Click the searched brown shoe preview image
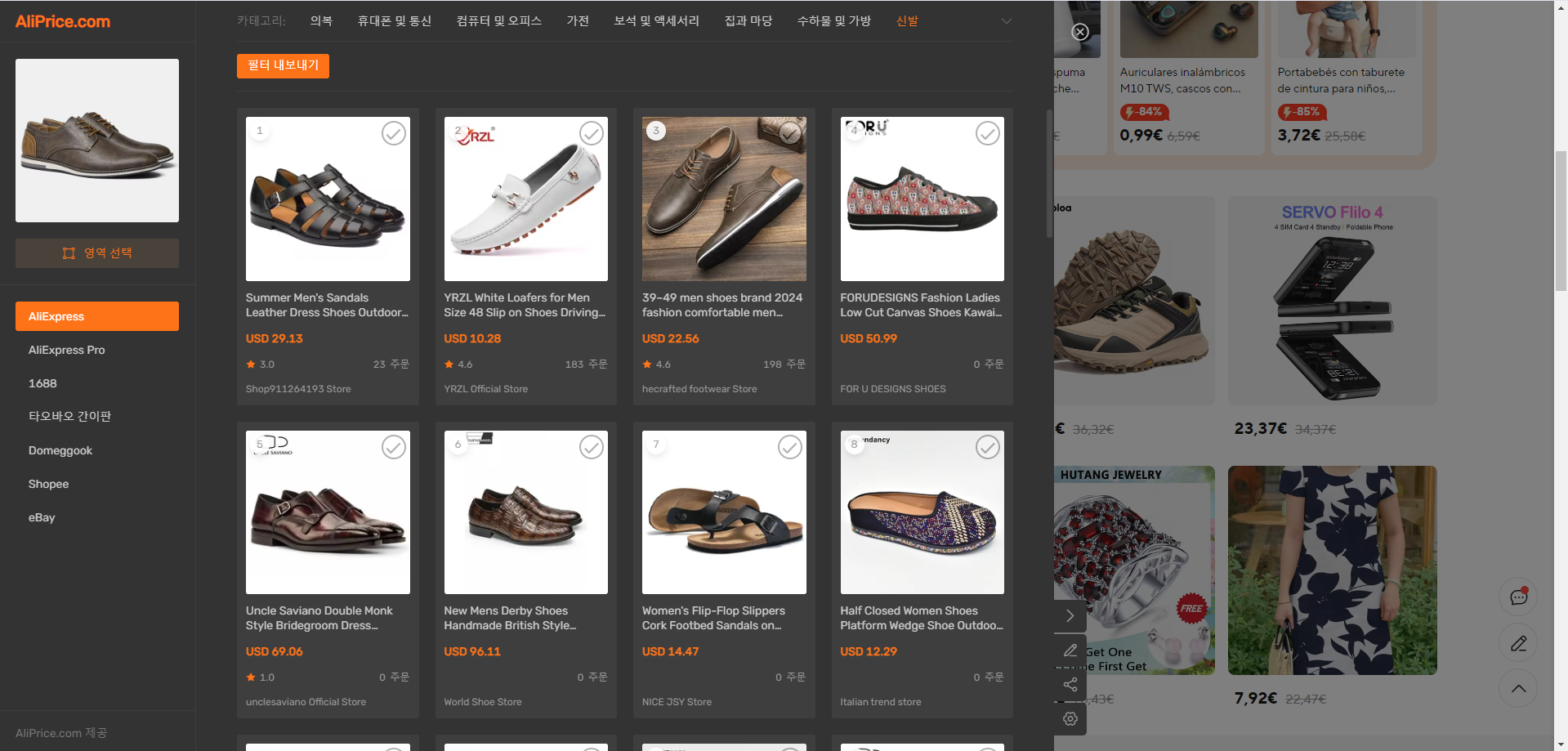 click(x=97, y=141)
